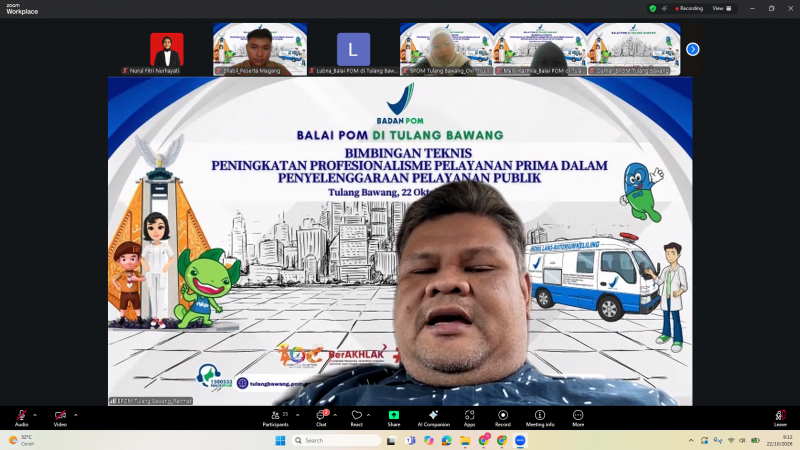Open Zoom Apps

point(469,418)
